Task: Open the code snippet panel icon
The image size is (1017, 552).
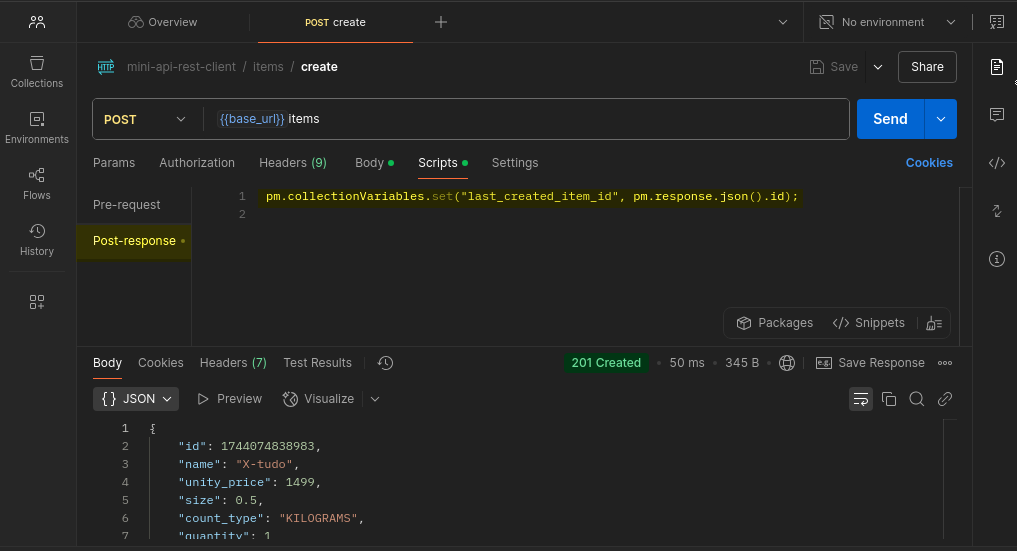Action: coord(996,163)
